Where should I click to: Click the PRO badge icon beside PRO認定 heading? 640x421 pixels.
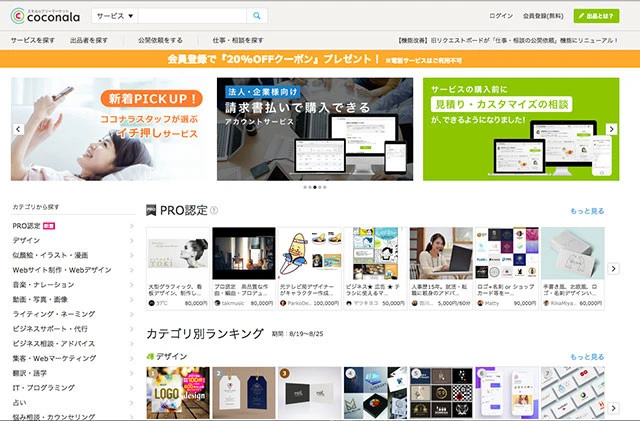(151, 210)
